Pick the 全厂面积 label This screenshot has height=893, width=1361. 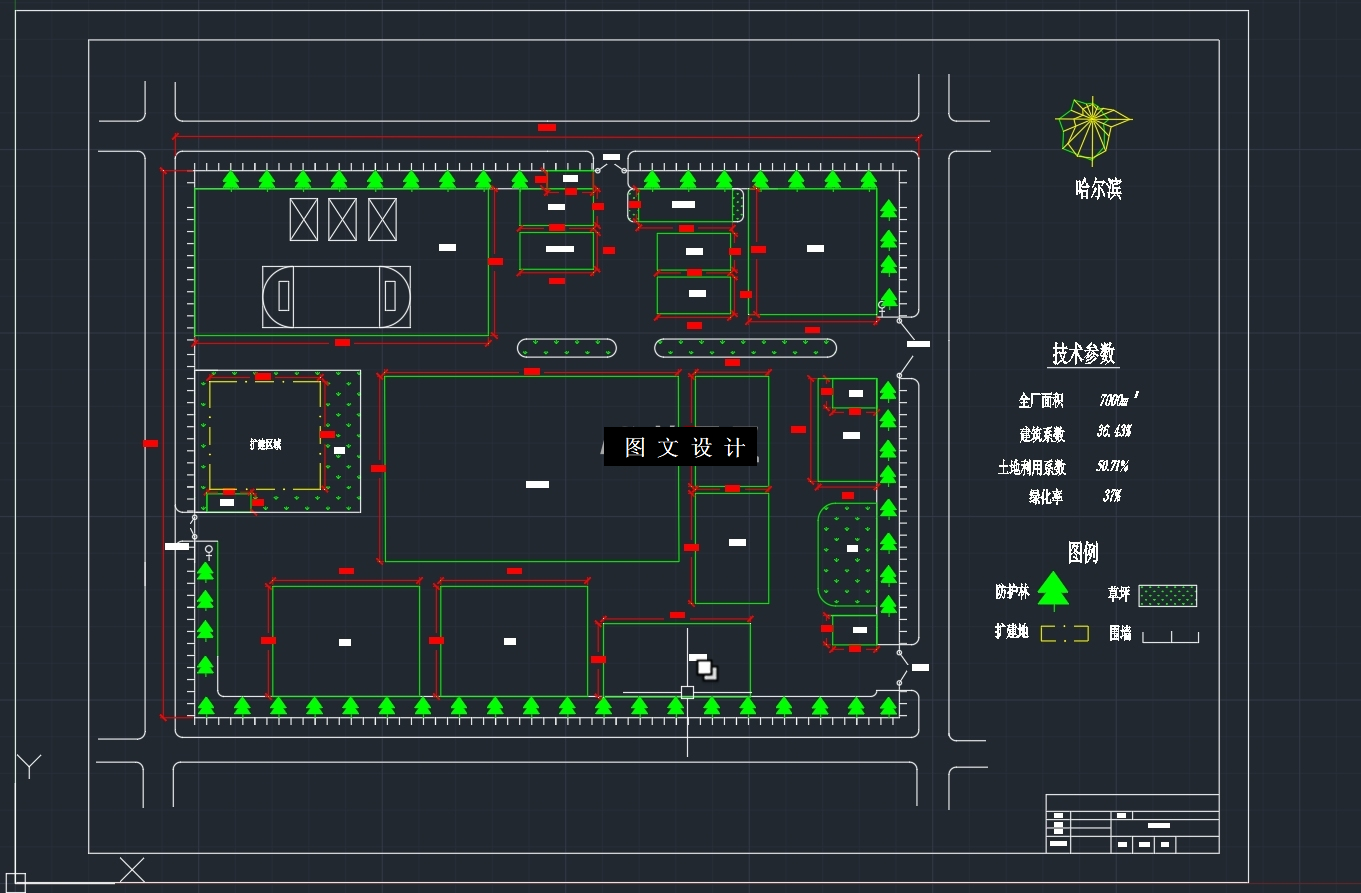pos(1041,401)
